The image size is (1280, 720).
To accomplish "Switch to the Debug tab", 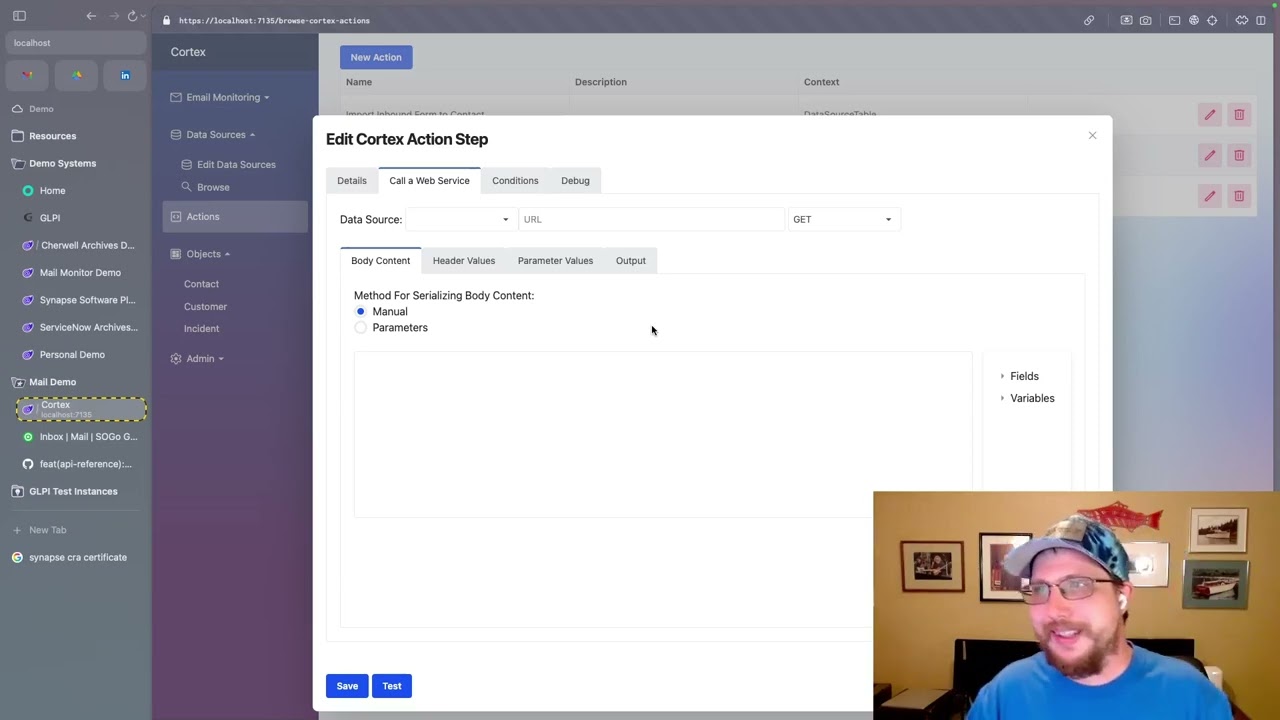I will point(575,181).
